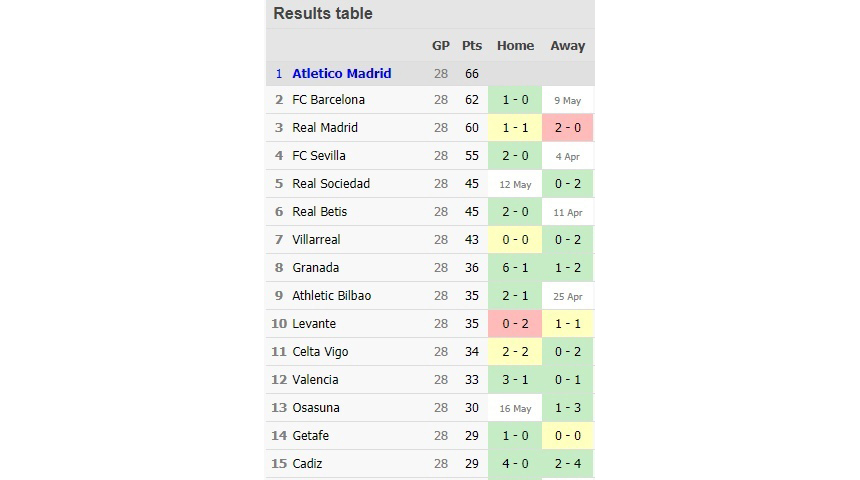Viewport: 860px width, 480px height.
Task: Open the Cadiz away 2 - 4 score
Action: click(568, 464)
